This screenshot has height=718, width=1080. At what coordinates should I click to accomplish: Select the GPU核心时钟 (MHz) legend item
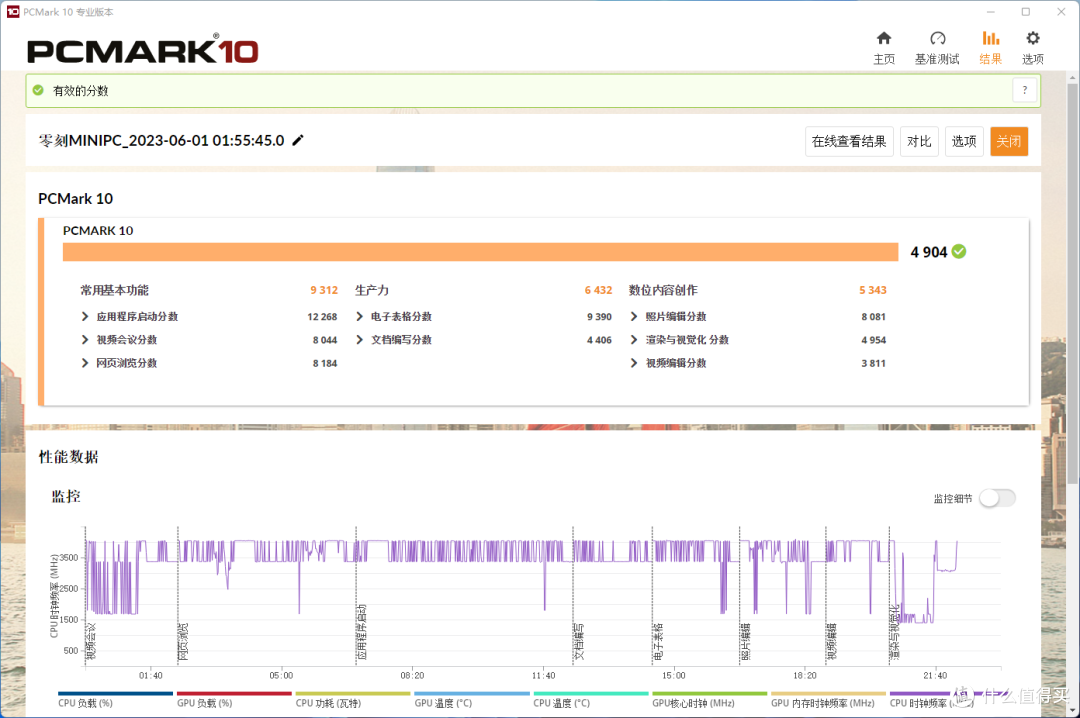point(709,699)
